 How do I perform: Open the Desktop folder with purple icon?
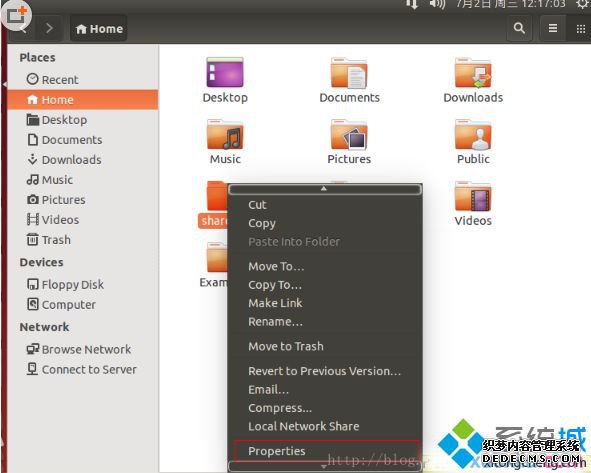[225, 73]
